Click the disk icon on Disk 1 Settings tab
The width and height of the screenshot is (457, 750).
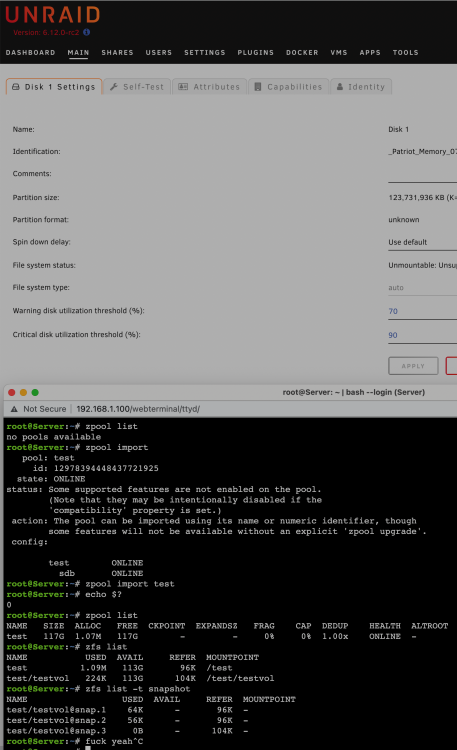16,87
